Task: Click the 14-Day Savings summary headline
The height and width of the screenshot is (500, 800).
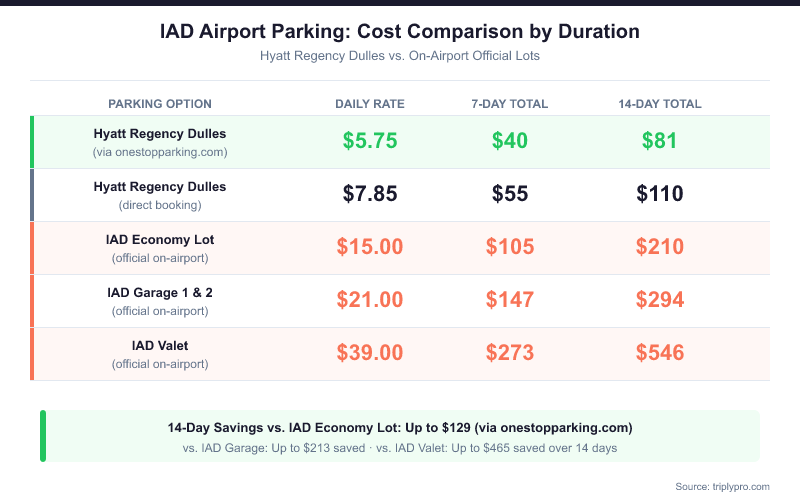Action: (x=400, y=427)
